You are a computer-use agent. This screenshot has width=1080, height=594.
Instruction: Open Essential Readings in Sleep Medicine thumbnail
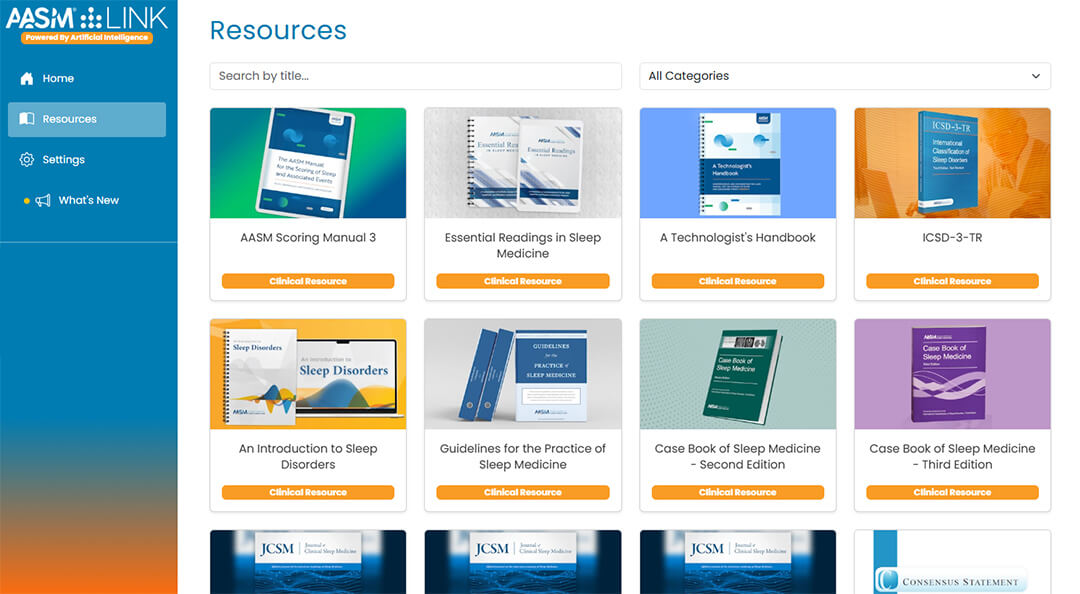(523, 163)
